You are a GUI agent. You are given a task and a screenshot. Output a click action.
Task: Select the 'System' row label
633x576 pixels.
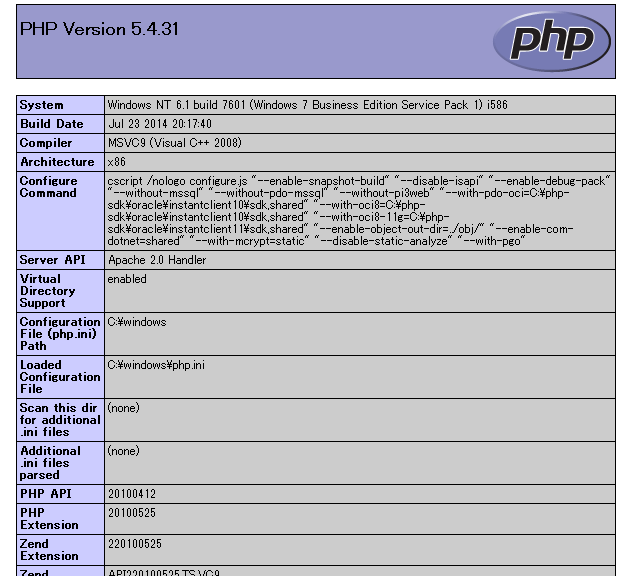point(42,105)
